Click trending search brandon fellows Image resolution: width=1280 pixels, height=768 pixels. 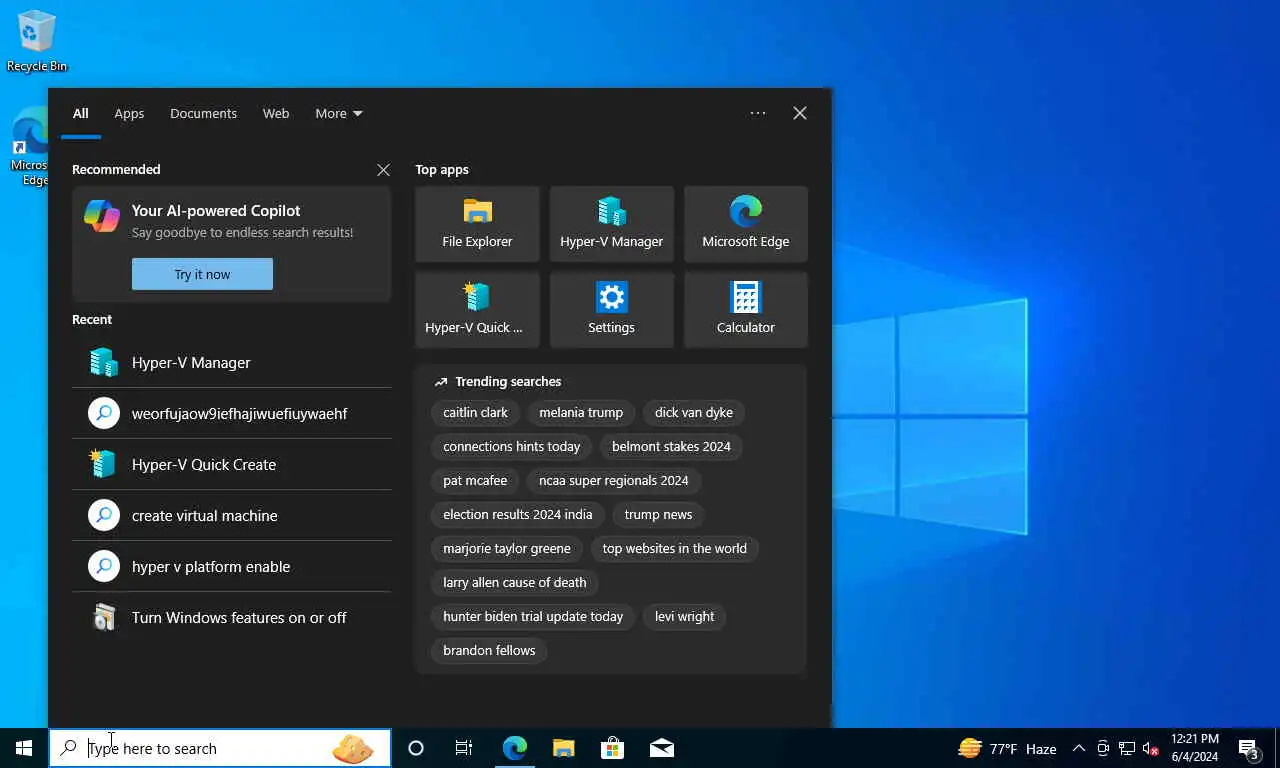point(489,650)
